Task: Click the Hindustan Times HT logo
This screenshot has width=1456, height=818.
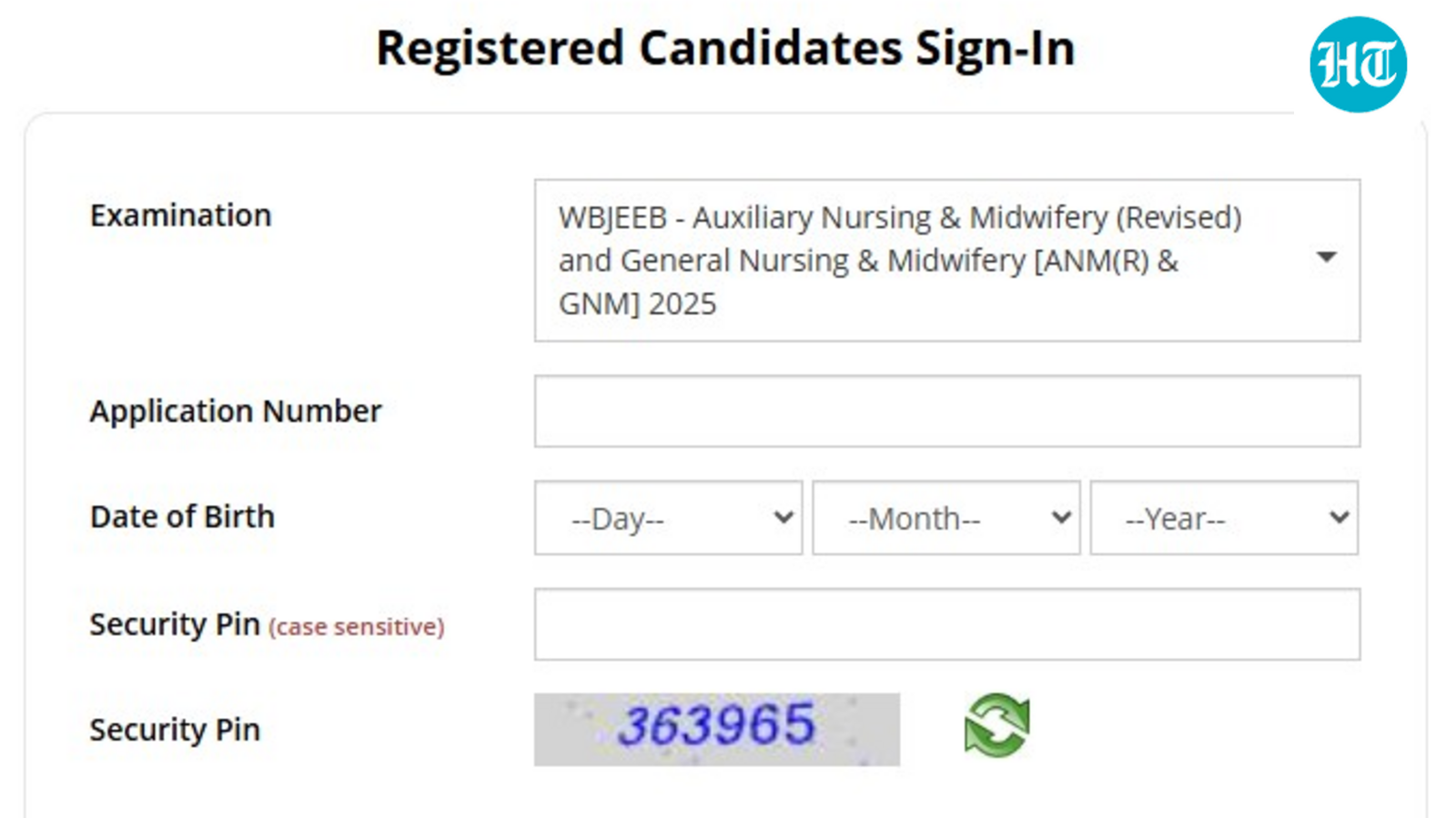Action: point(1358,65)
